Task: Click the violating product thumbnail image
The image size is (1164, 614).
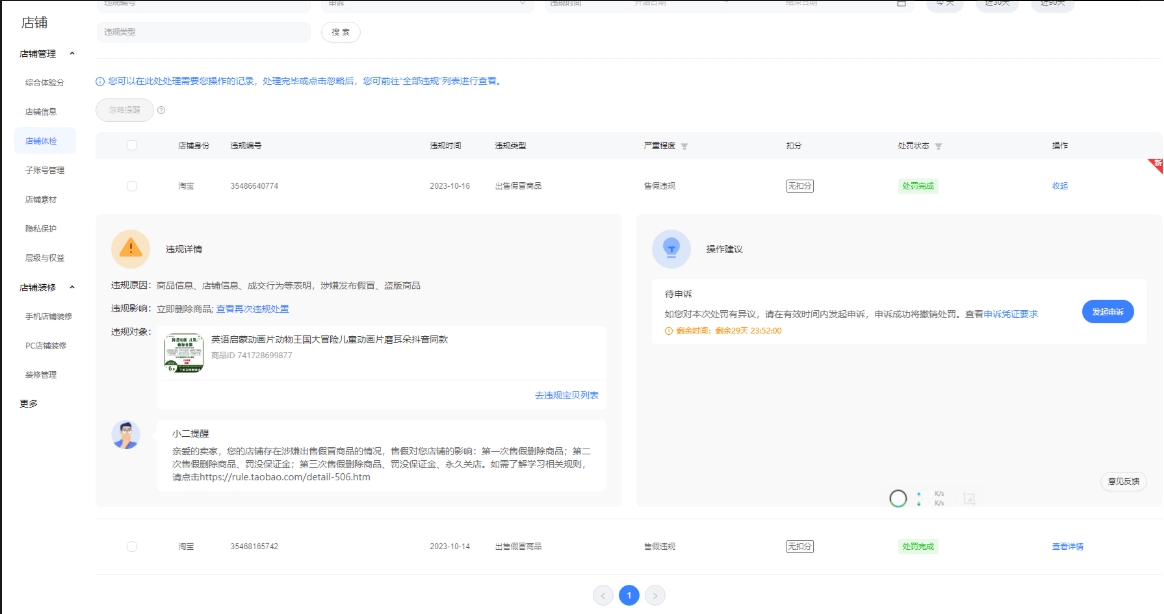Action: 183,354
